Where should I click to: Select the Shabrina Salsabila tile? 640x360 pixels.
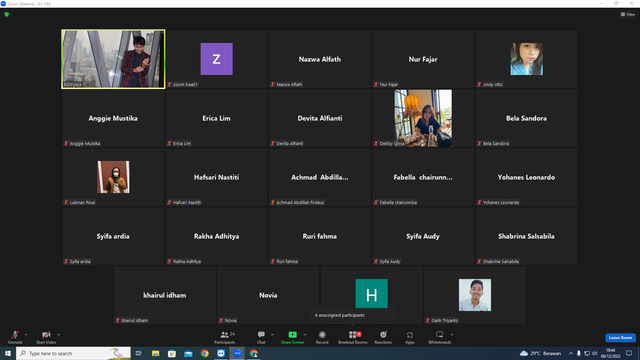526,236
